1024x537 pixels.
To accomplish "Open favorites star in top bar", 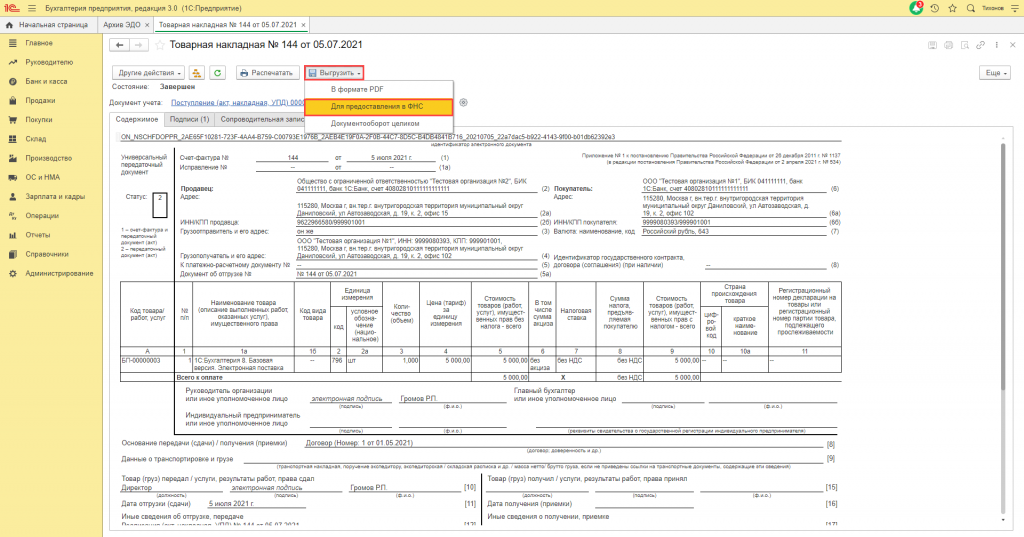I will click(x=952, y=8).
